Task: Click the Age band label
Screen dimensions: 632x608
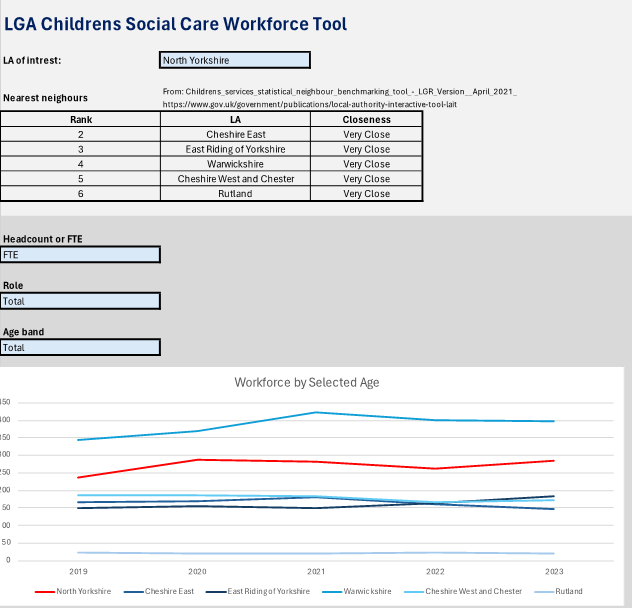Action: [23, 332]
